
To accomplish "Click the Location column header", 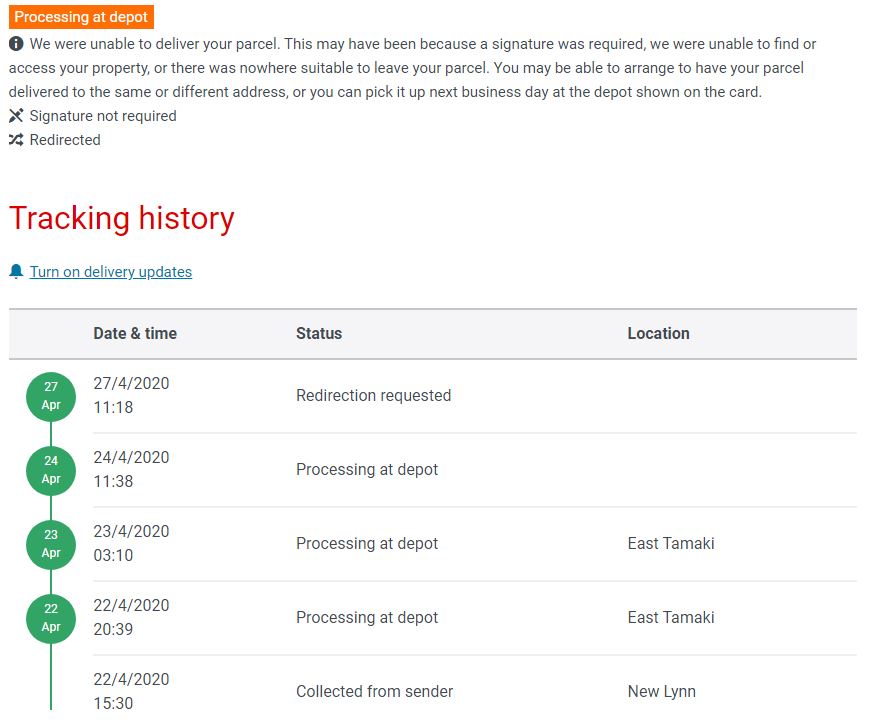I will point(658,333).
